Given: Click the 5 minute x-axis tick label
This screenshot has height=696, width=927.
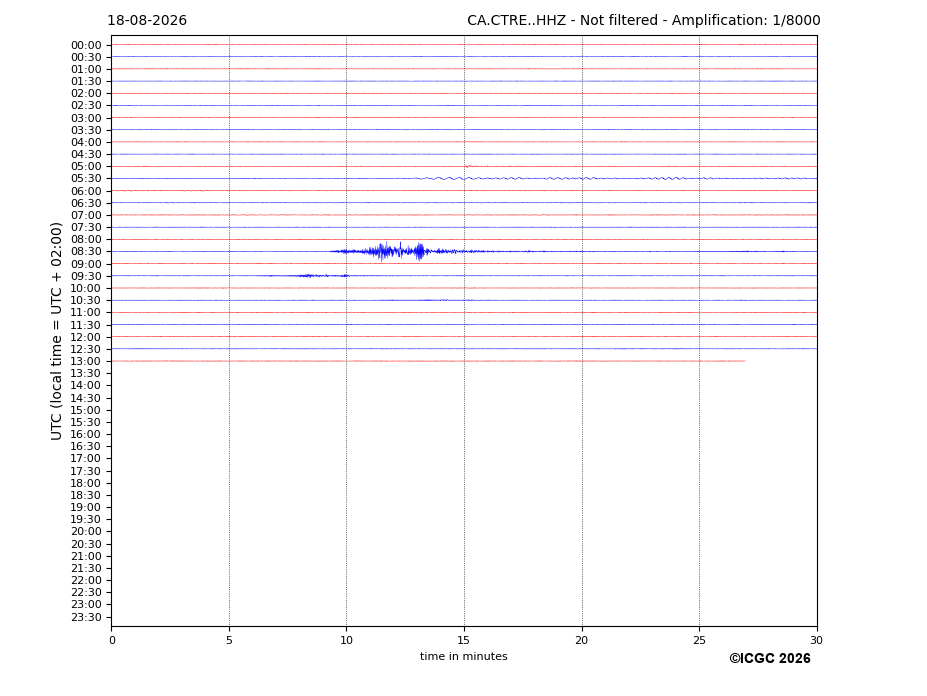Looking at the screenshot, I should (229, 640).
